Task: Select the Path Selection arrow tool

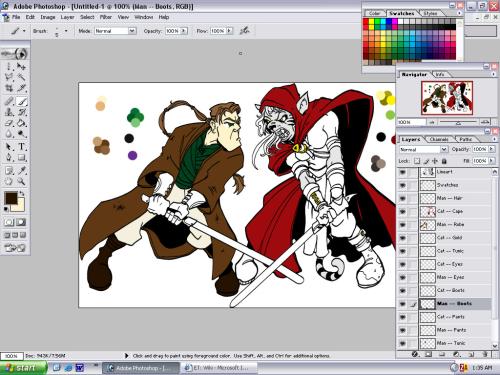Action: pyautogui.click(x=9, y=147)
